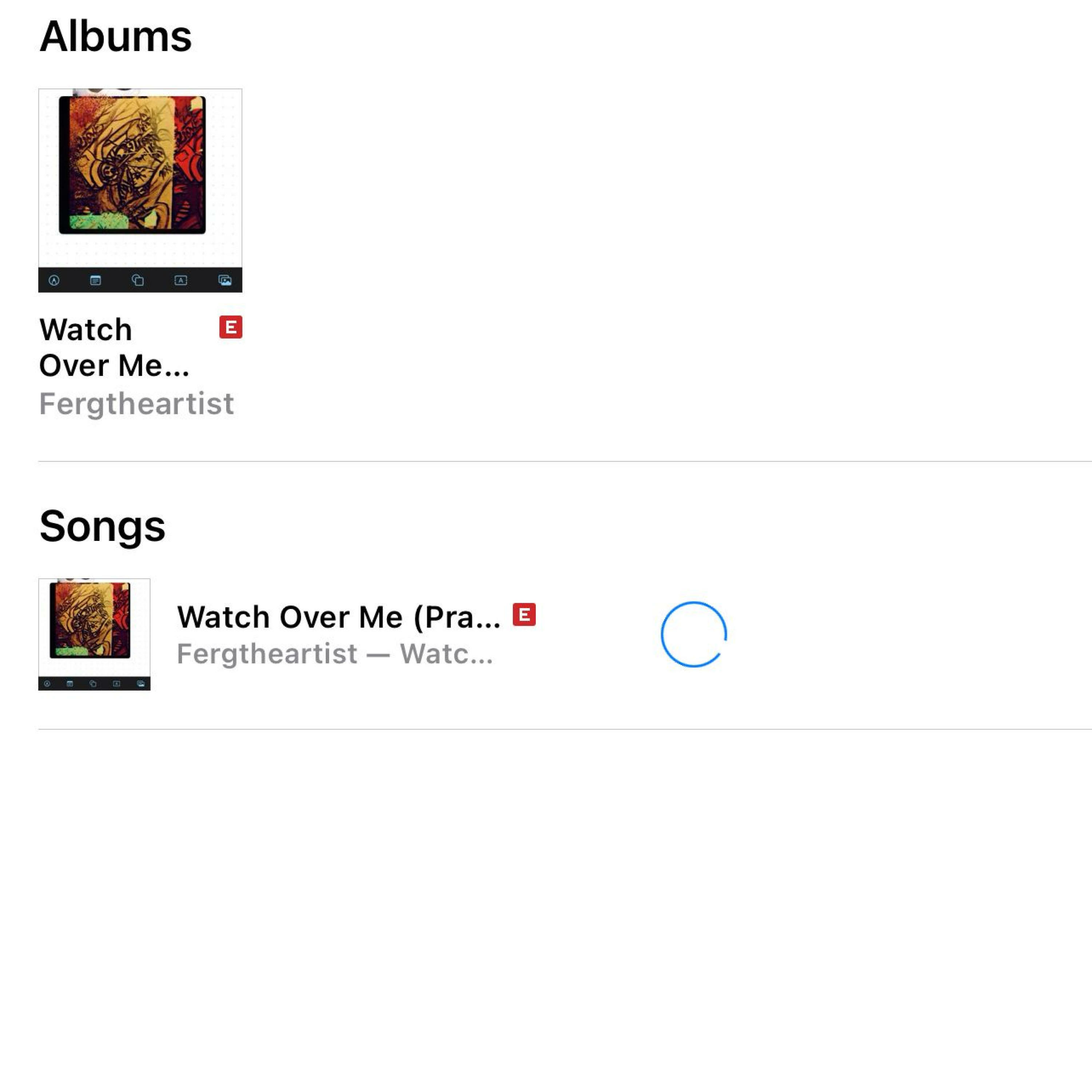The image size is (1092, 1092).
Task: Click the Songs section heading
Action: pyautogui.click(x=102, y=526)
